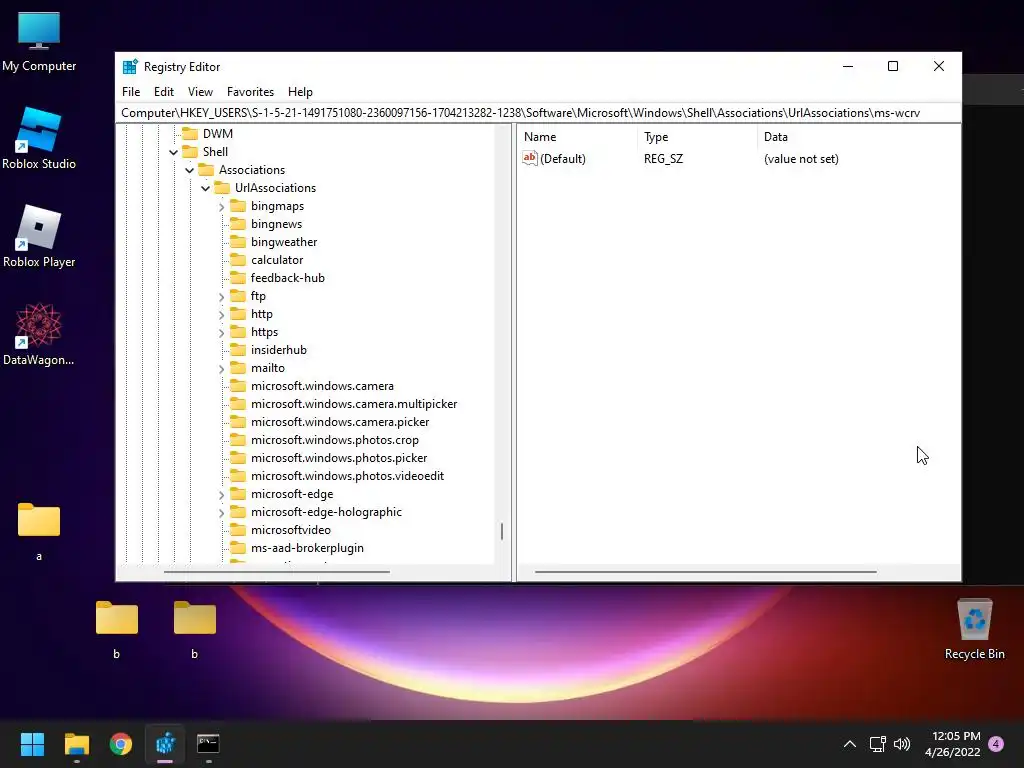
Task: Select the DataWagon desktop shortcut
Action: [39, 335]
